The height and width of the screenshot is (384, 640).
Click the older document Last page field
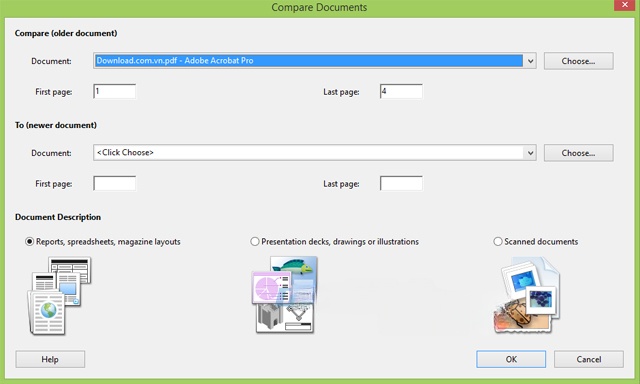pos(401,91)
